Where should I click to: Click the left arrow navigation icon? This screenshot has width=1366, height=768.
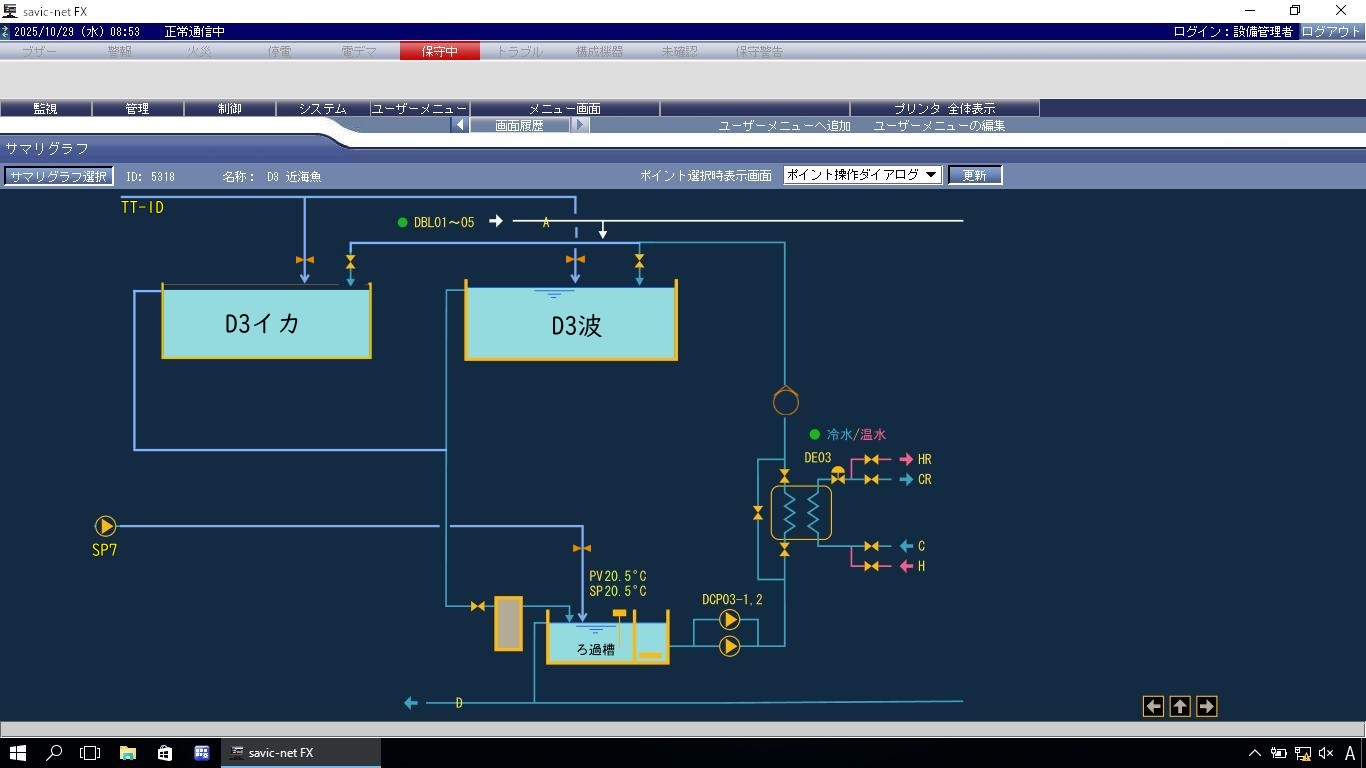(1153, 707)
